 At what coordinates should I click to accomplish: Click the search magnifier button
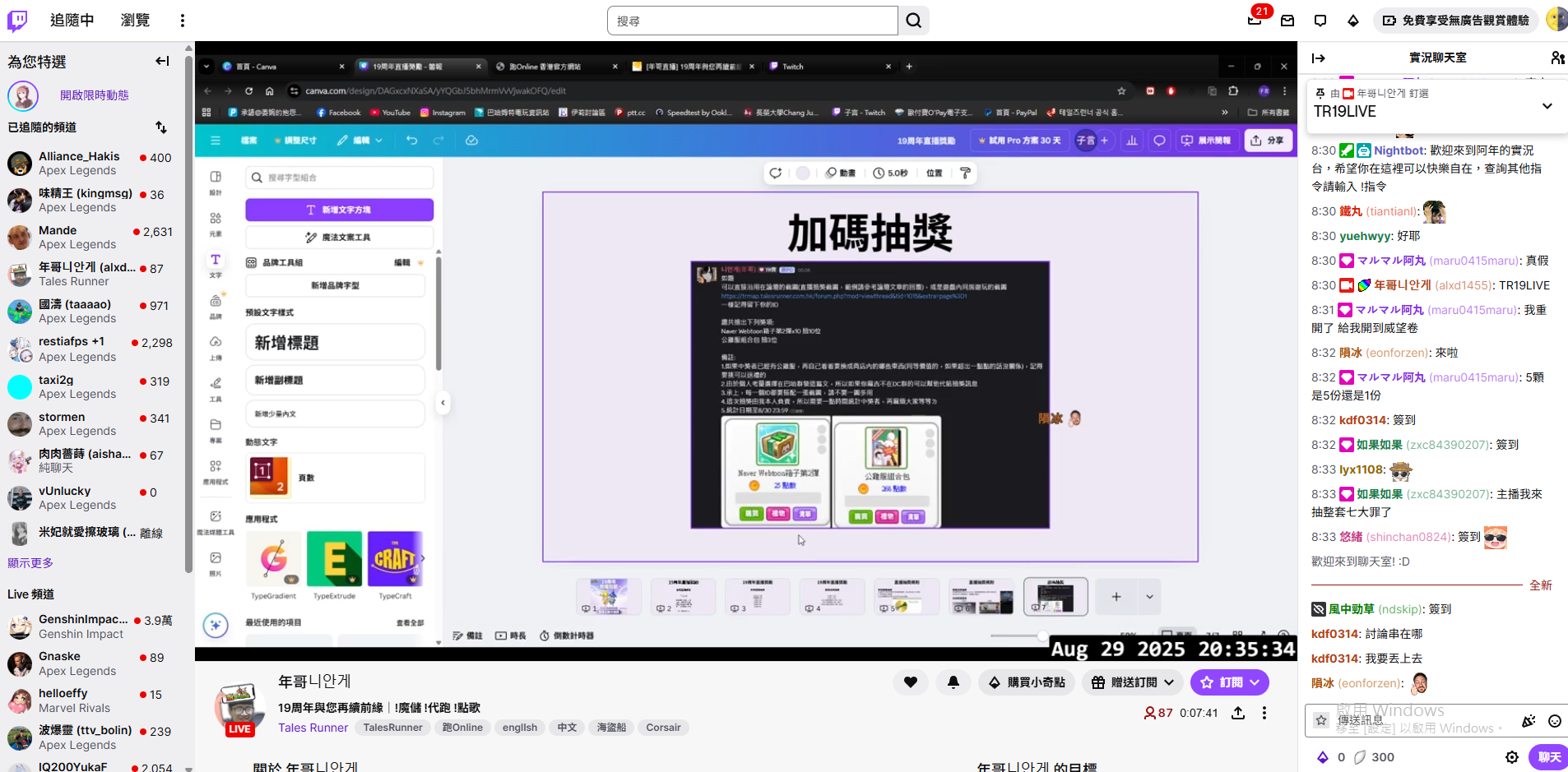[913, 21]
